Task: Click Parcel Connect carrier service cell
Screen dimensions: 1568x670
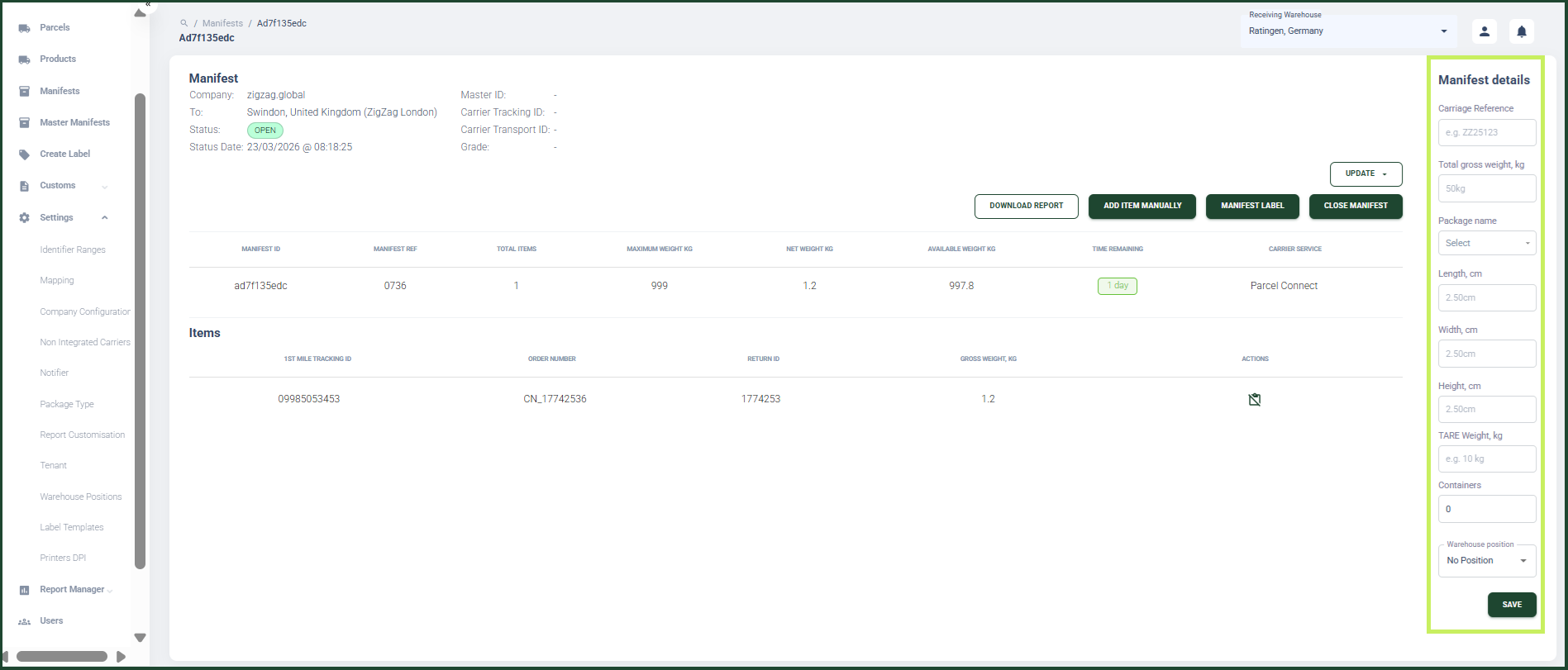Action: pyautogui.click(x=1284, y=286)
